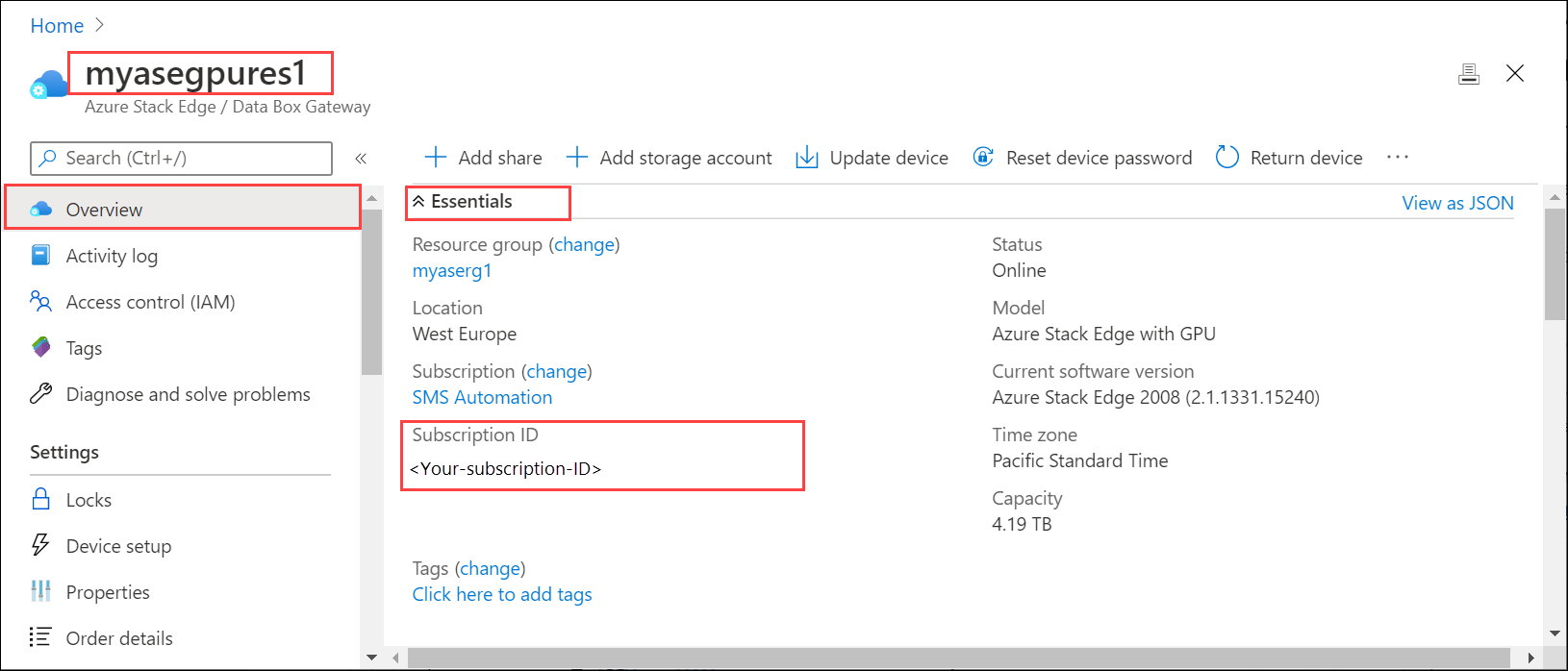Click change link next to Tags
1568x671 pixels.
pos(491,568)
